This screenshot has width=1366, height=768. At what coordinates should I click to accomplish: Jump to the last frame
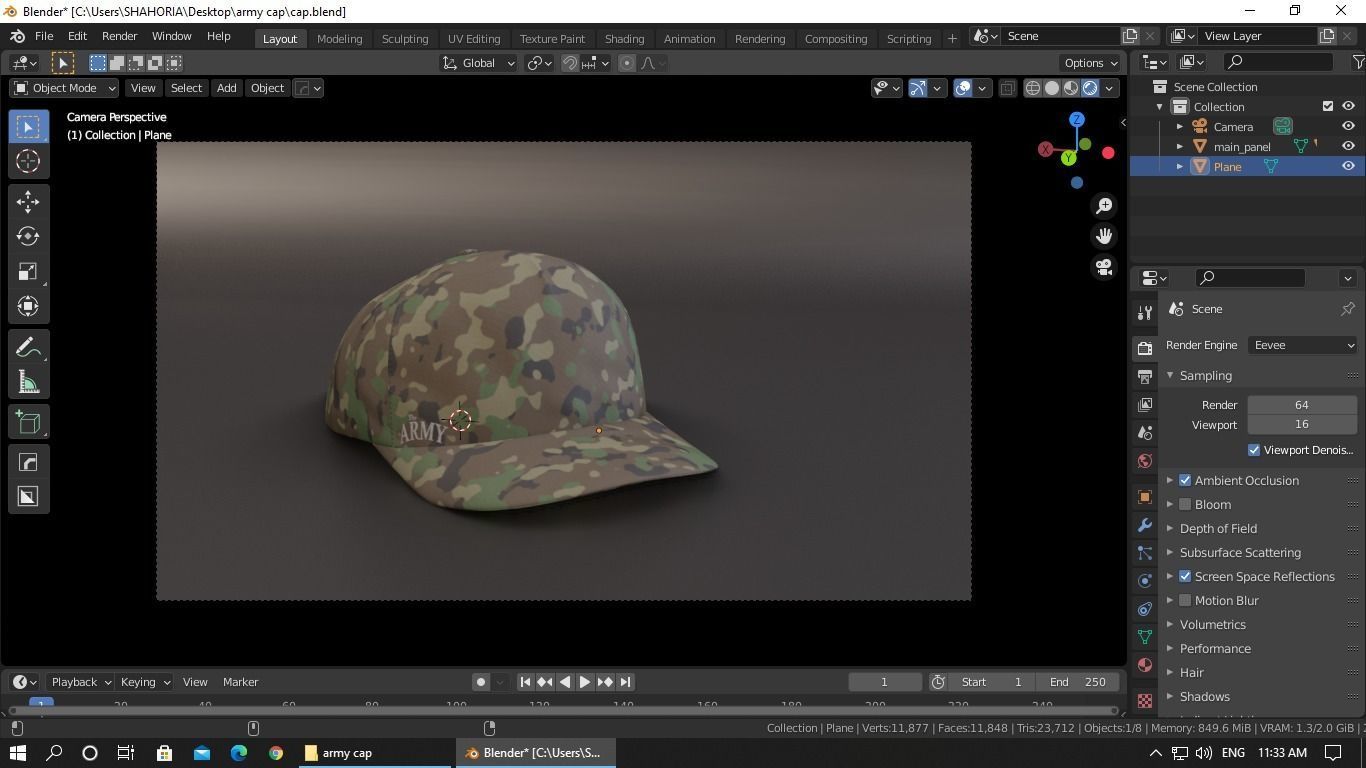click(625, 682)
